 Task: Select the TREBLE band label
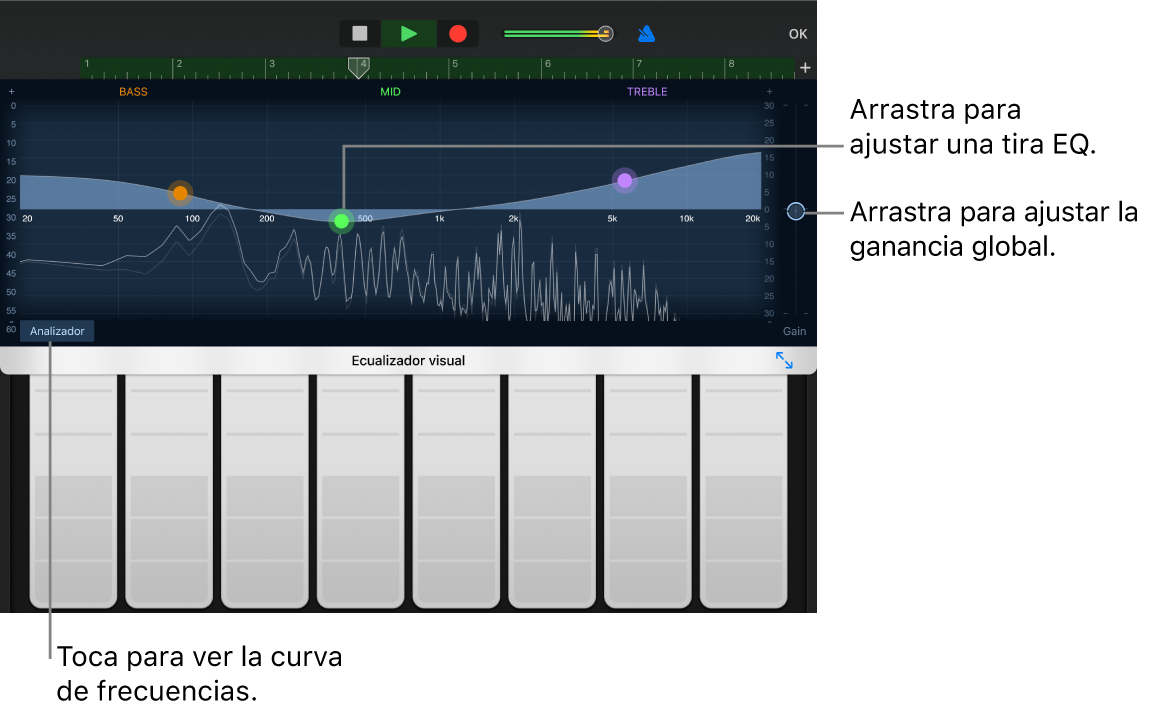(647, 92)
